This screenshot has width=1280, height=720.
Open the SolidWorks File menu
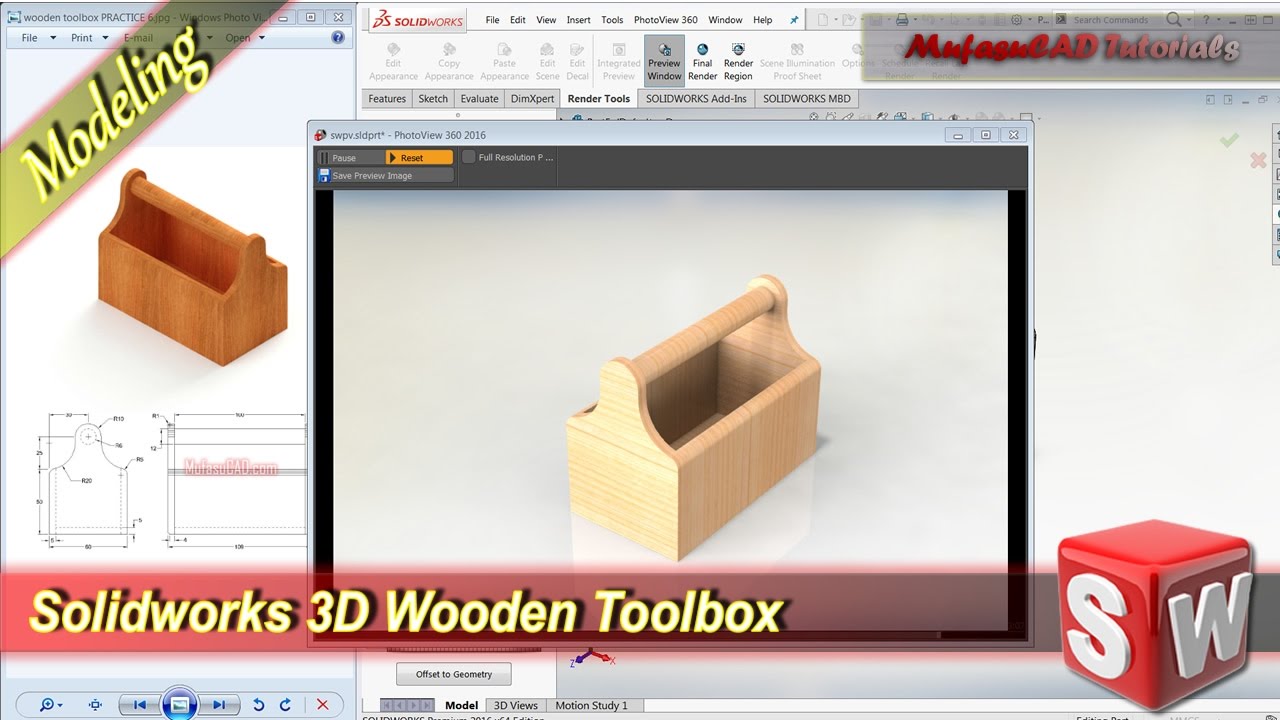click(492, 20)
